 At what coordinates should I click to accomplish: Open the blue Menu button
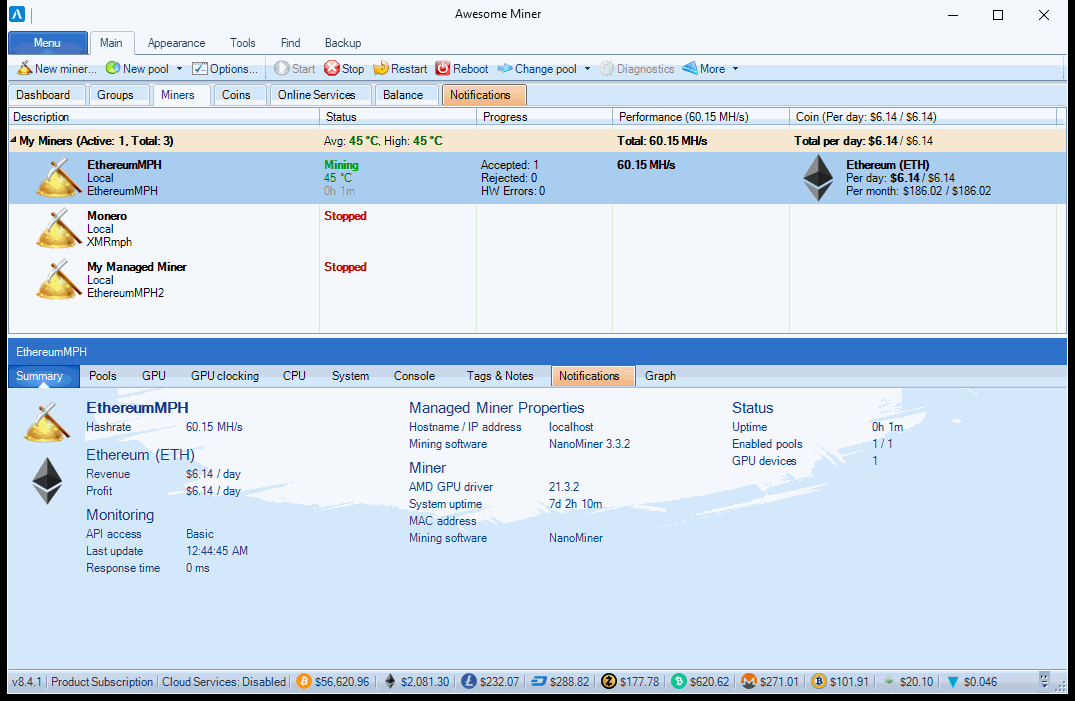coord(47,43)
